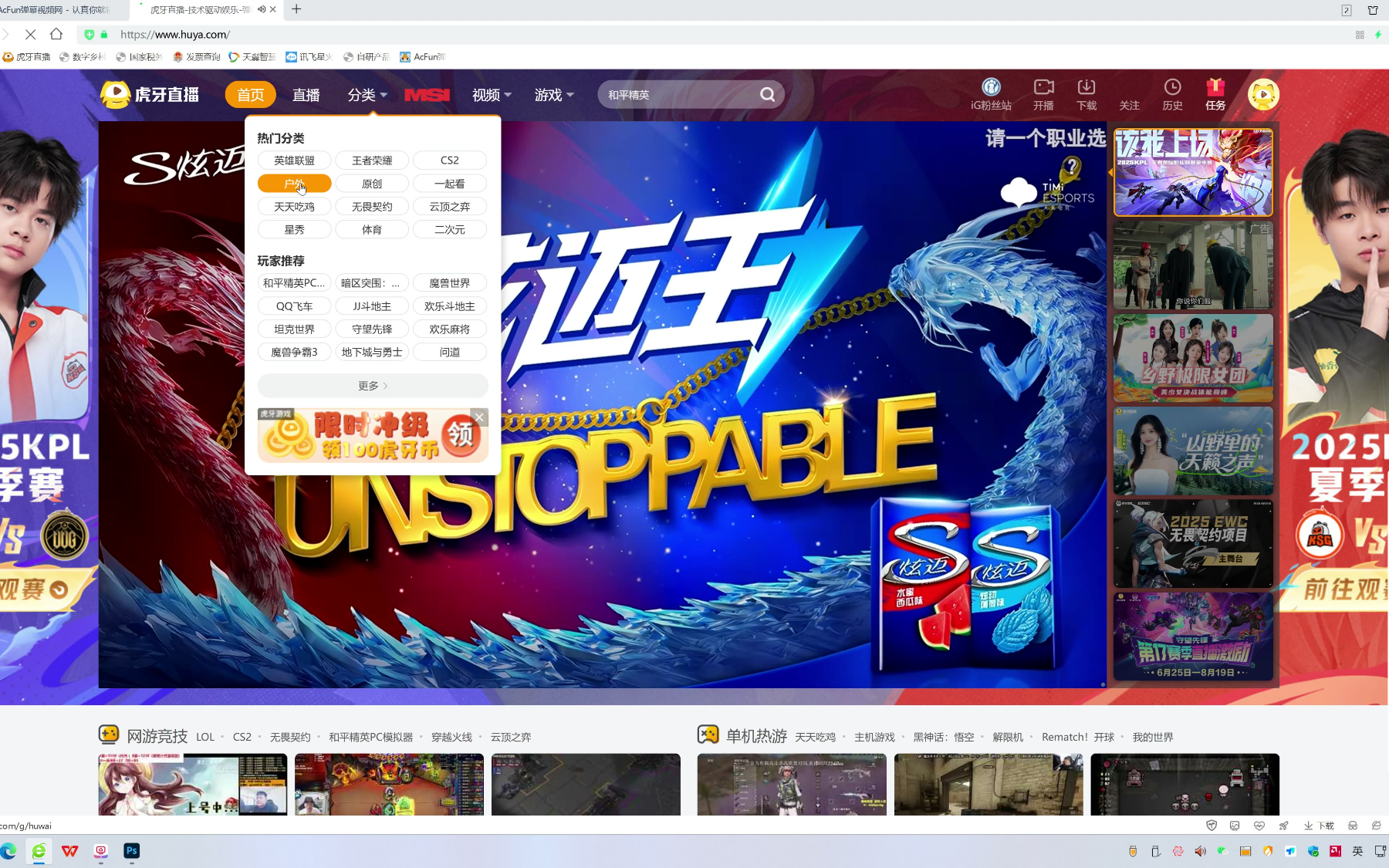Click the 360 browser taskbar icon
This screenshot has height=868, width=1389.
pos(39,851)
